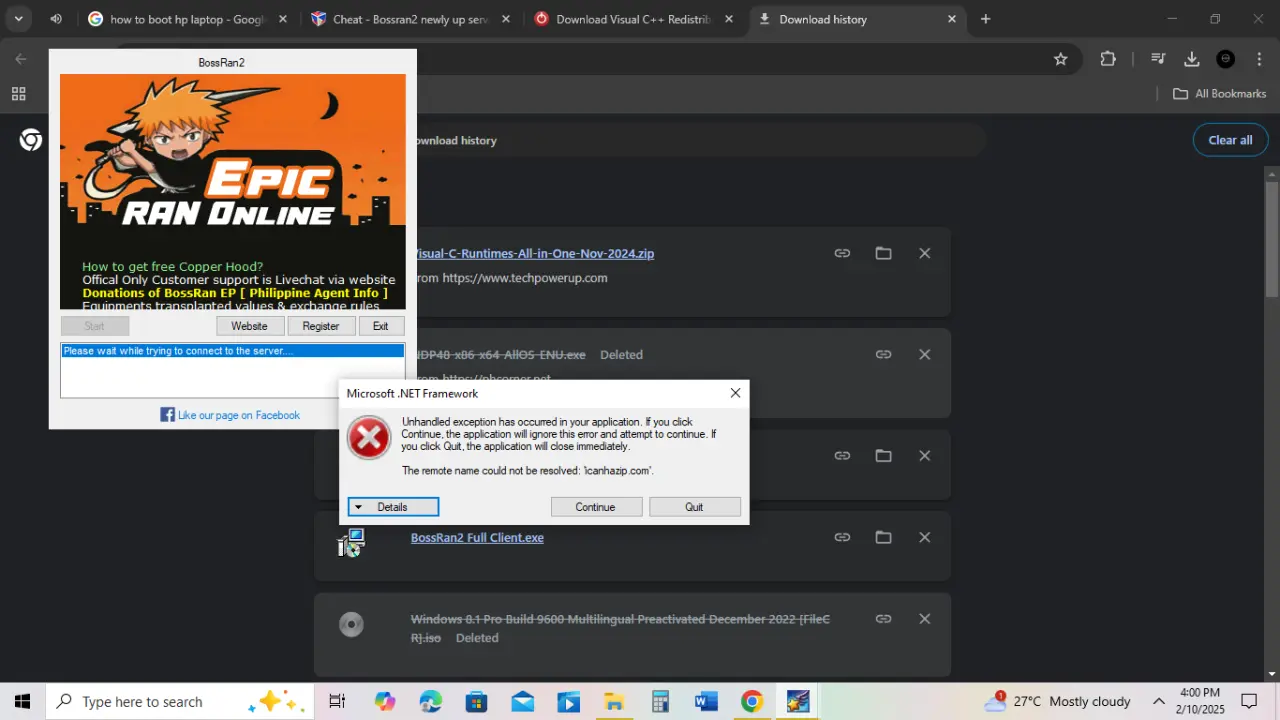Copy link icon for Visual-C-Runtimes zip download
This screenshot has width=1280, height=720.
tap(842, 254)
